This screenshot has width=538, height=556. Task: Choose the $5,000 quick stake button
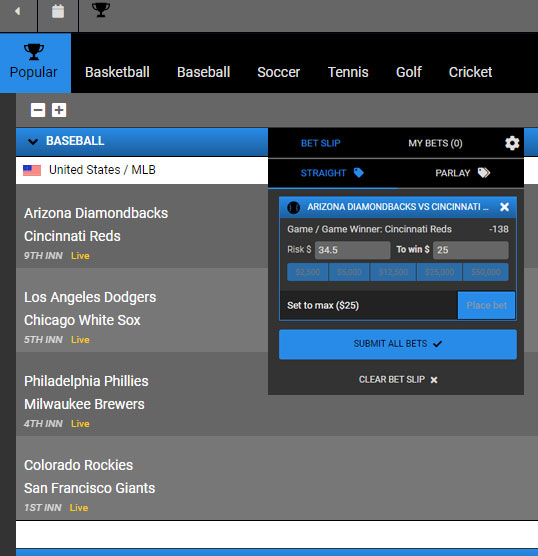(x=349, y=272)
